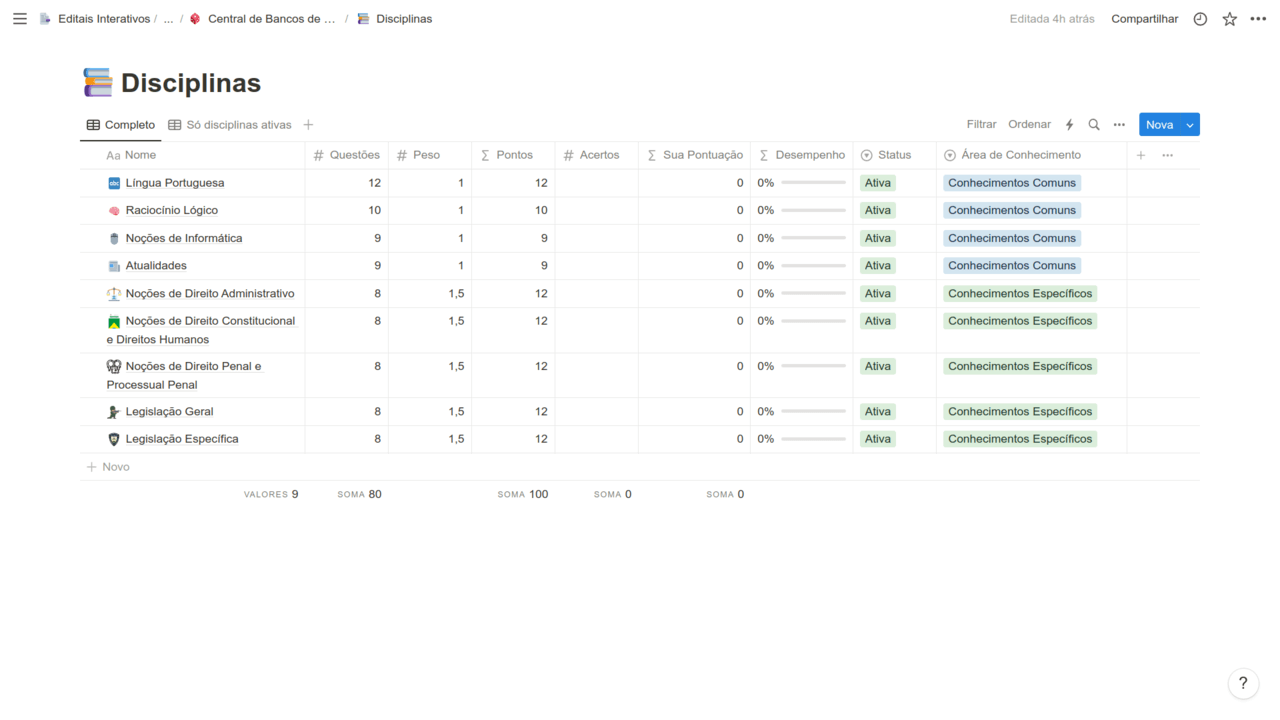Open Peso column header menu

[430, 155]
